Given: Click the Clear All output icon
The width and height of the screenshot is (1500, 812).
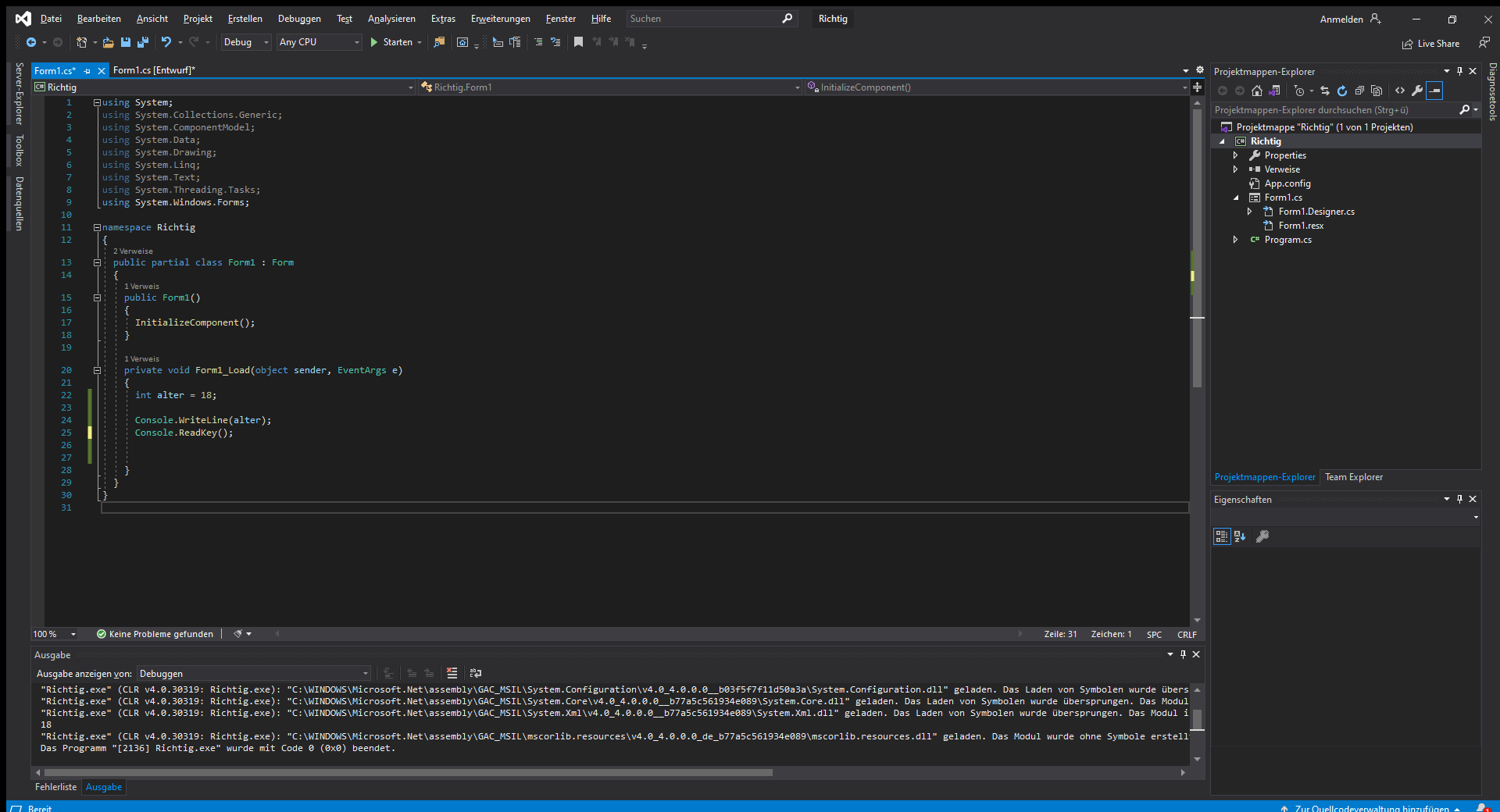Looking at the screenshot, I should click(x=452, y=673).
